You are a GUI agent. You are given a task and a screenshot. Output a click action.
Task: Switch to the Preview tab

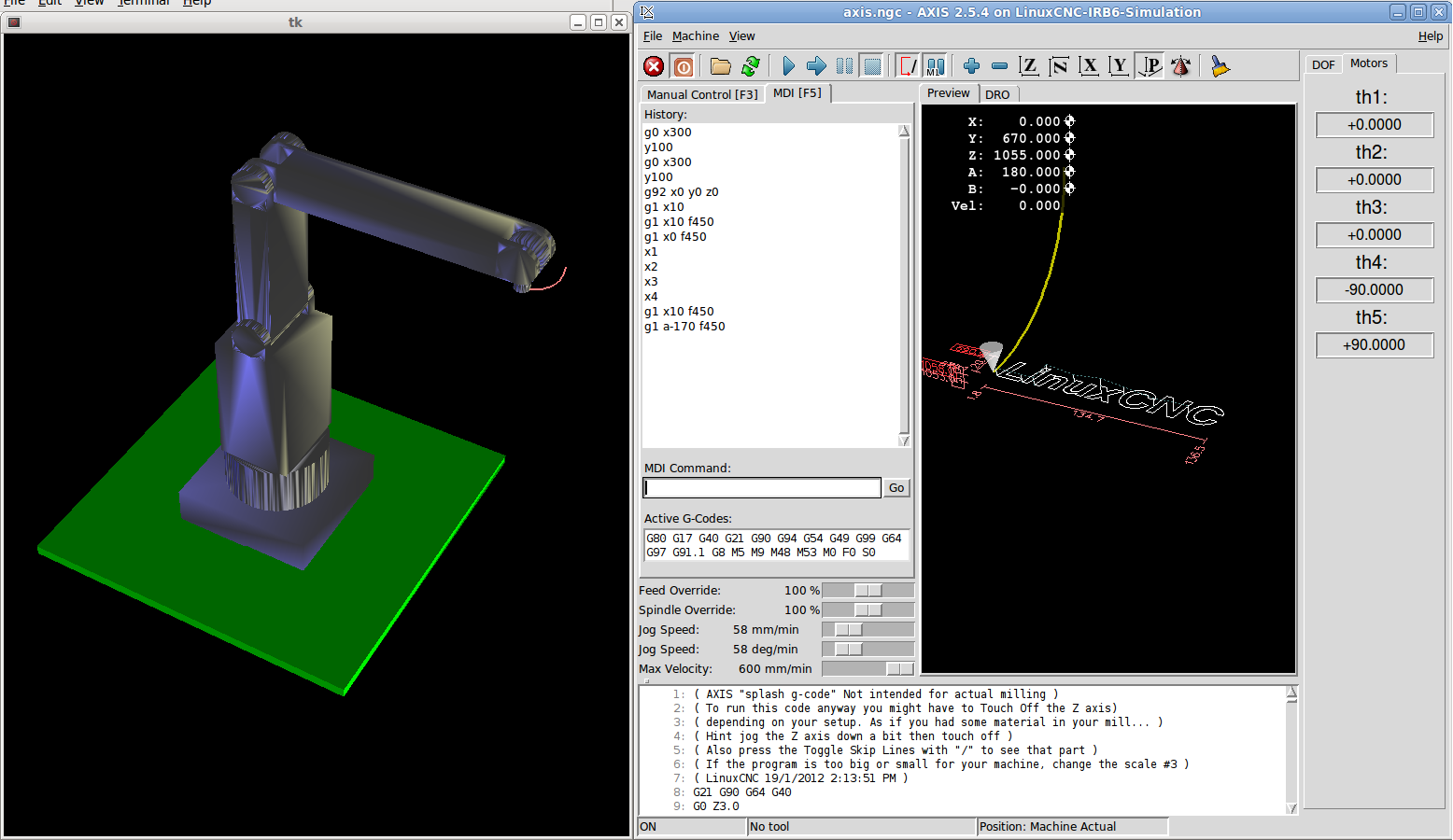(949, 93)
